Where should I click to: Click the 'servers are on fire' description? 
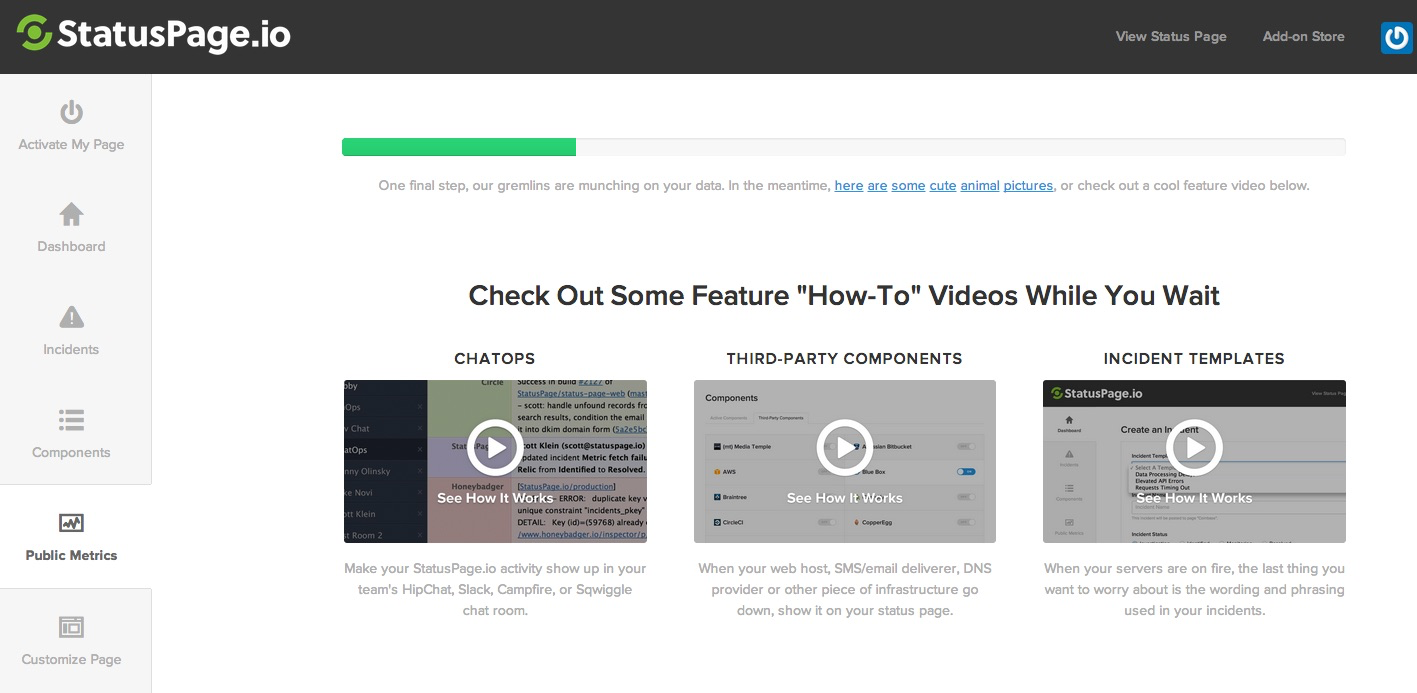click(1194, 589)
